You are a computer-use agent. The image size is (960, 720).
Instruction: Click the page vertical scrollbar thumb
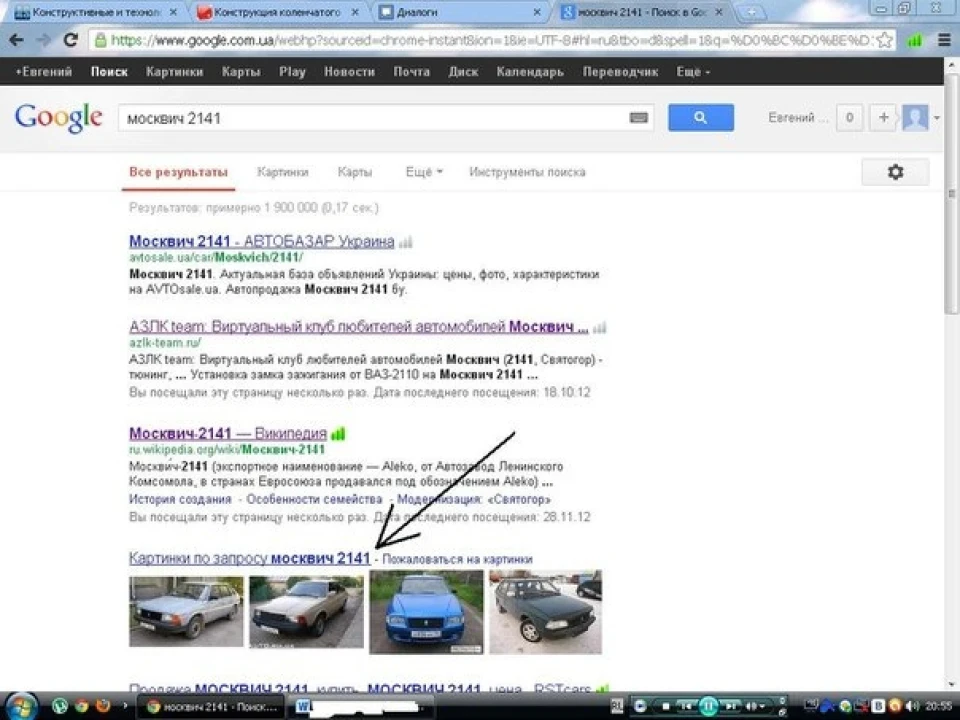tap(951, 193)
